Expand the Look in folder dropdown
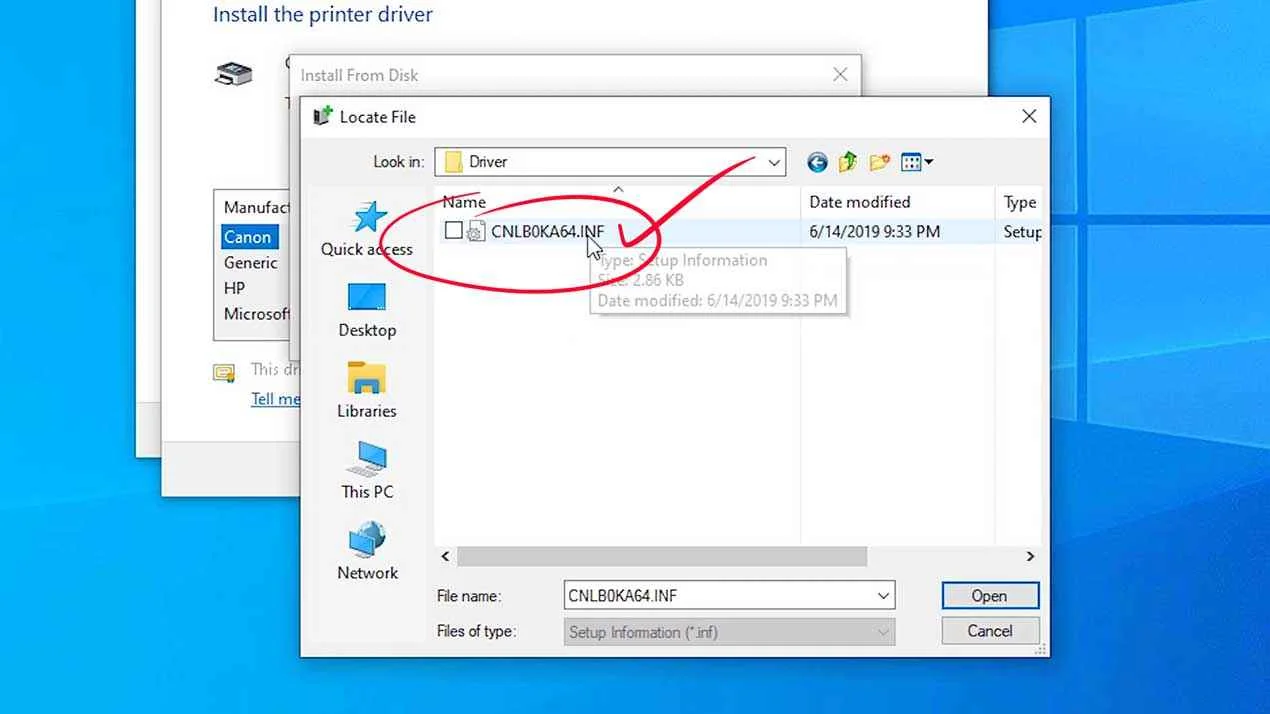Image resolution: width=1270 pixels, height=714 pixels. coord(774,162)
